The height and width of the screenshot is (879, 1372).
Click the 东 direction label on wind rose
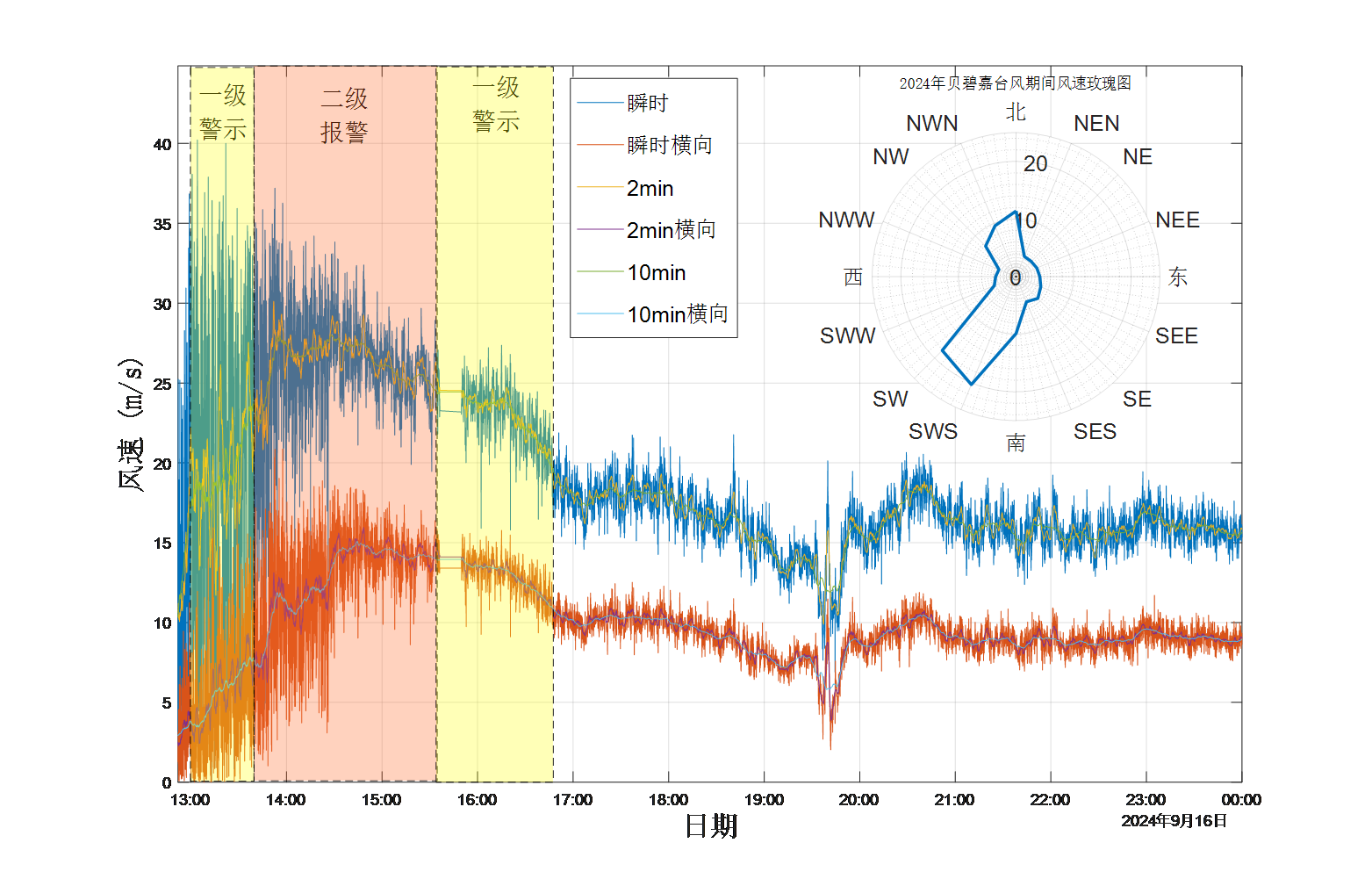(1177, 277)
